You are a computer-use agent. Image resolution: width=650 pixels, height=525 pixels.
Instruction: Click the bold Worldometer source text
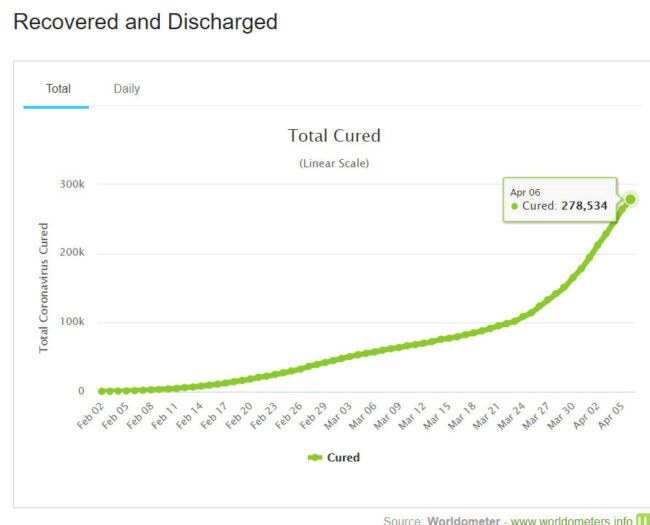coord(465,520)
